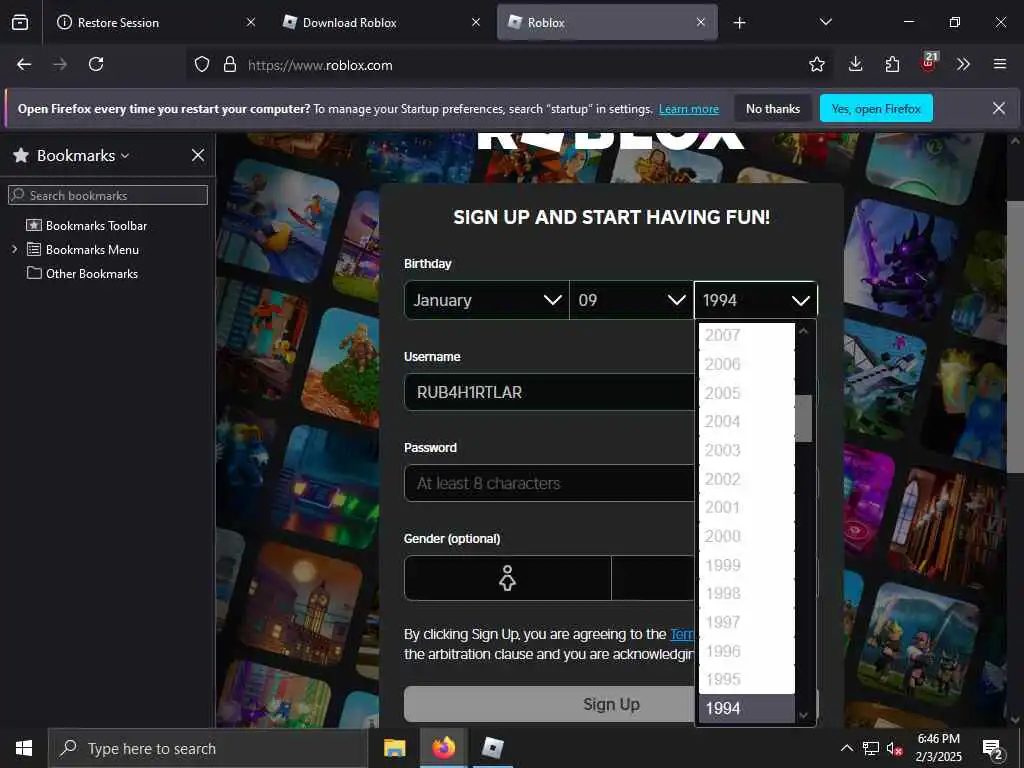Select the female gender icon button
This screenshot has height=768, width=1024.
pyautogui.click(x=507, y=579)
